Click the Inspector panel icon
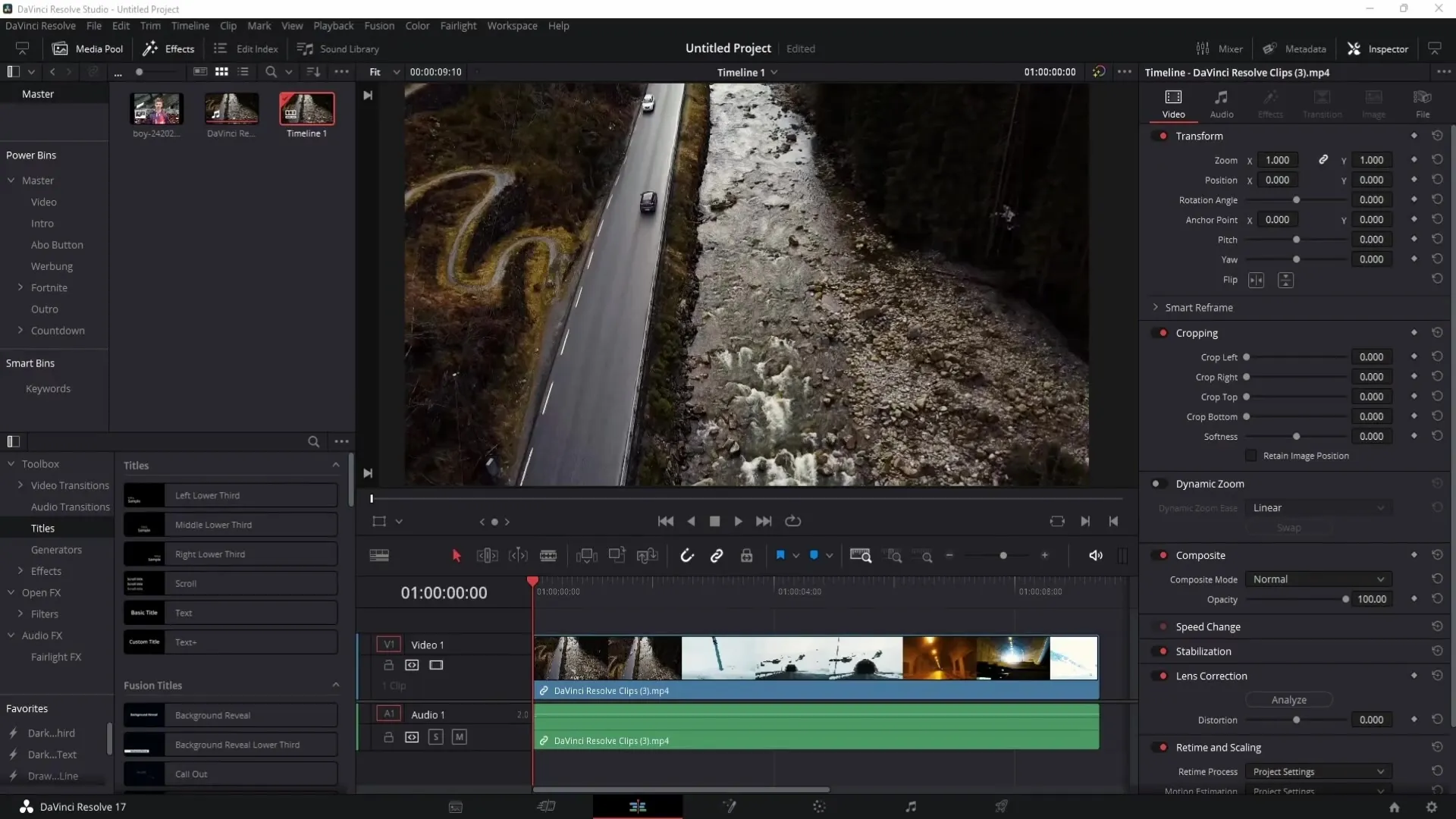Viewport: 1456px width, 819px height. [1355, 48]
